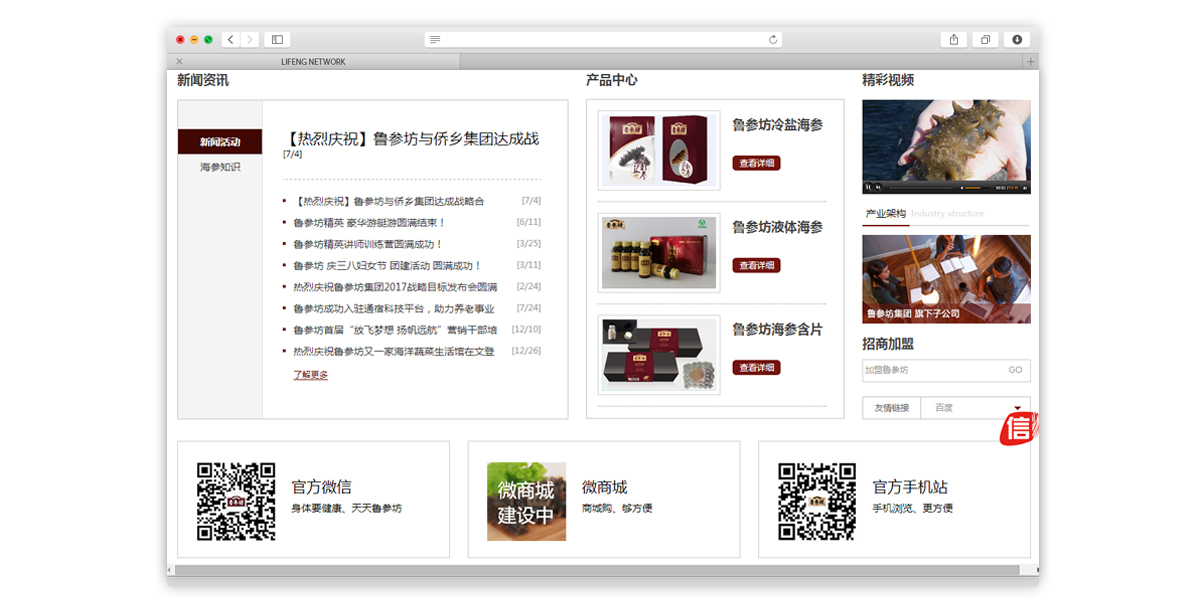1190x615 pixels.
Task: Open the downloads arrow icon
Action: point(1017,40)
